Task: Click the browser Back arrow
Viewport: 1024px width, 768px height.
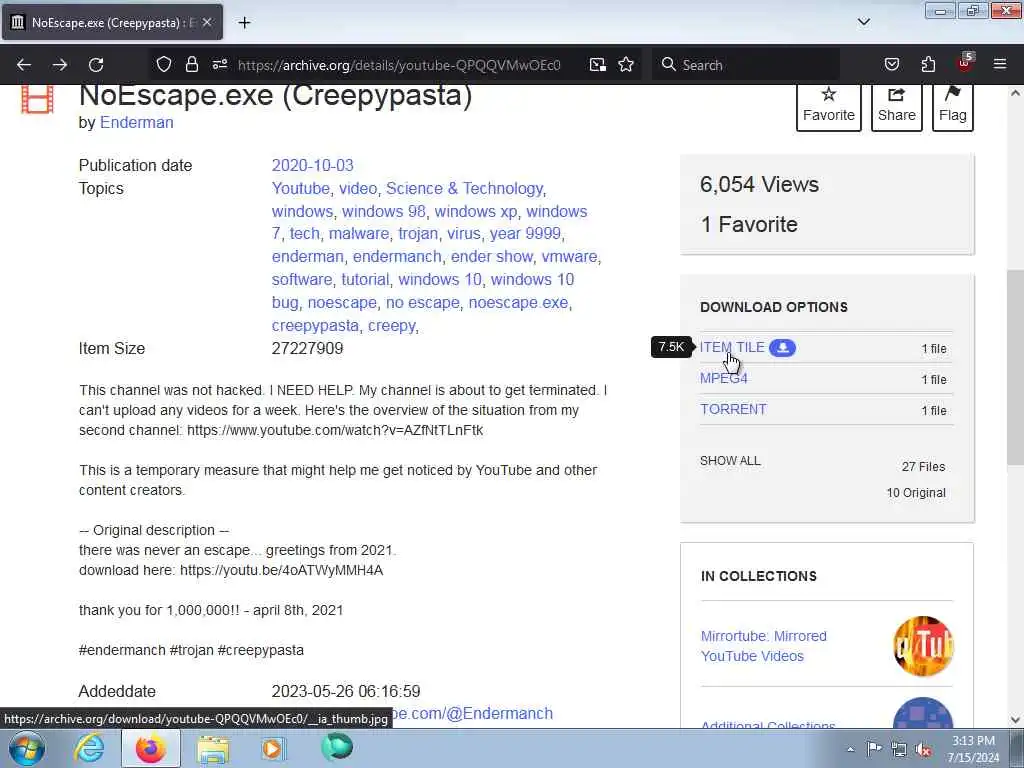Action: 24,65
